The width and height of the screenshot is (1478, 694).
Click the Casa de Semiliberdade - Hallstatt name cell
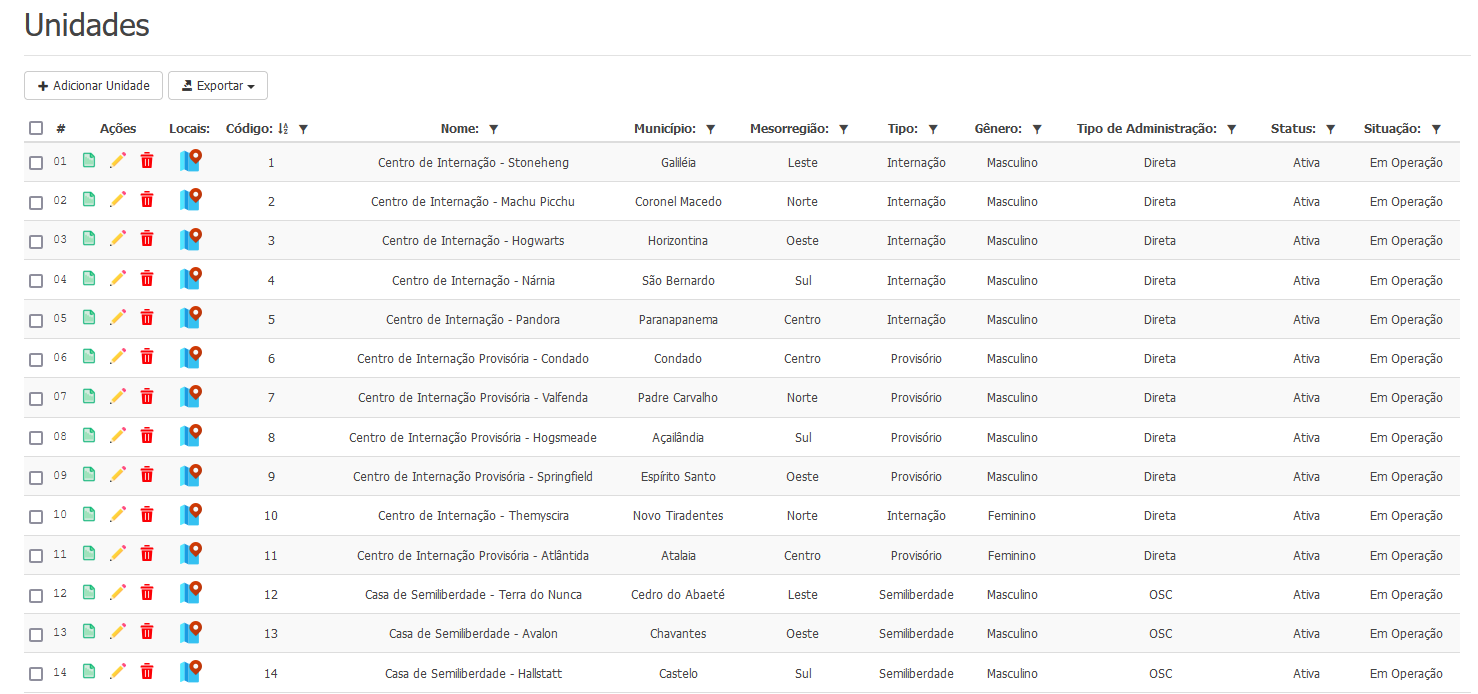point(472,673)
